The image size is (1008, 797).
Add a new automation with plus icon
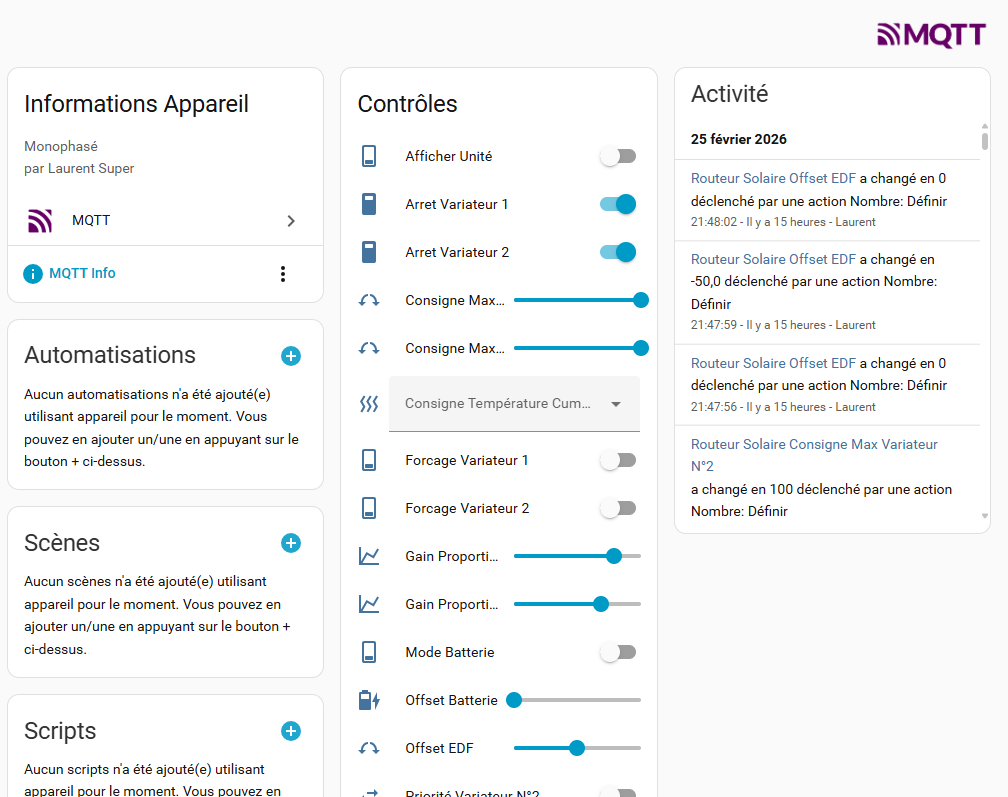(x=291, y=356)
